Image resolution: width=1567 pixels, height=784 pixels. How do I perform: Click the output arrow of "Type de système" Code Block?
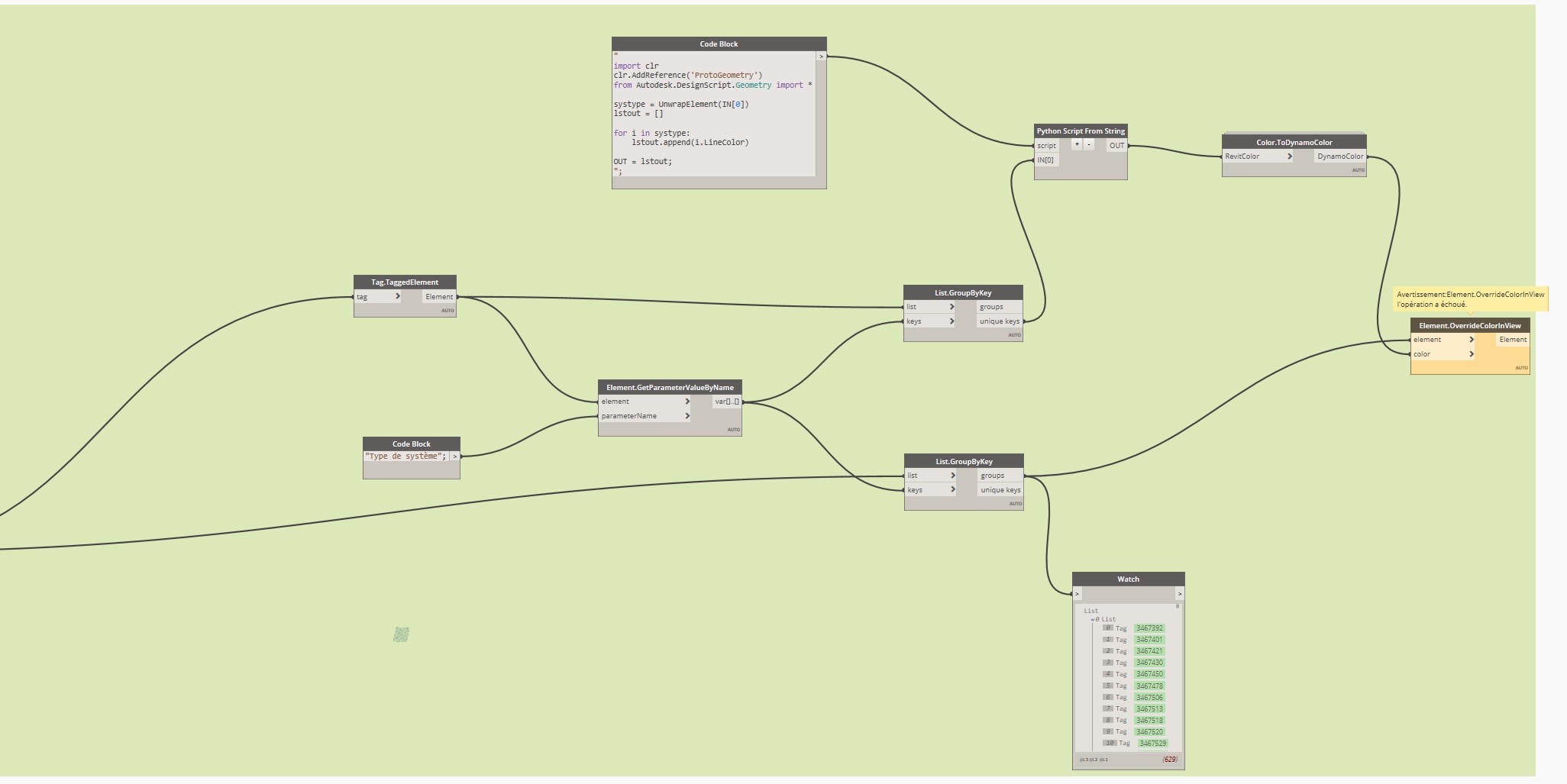454,457
